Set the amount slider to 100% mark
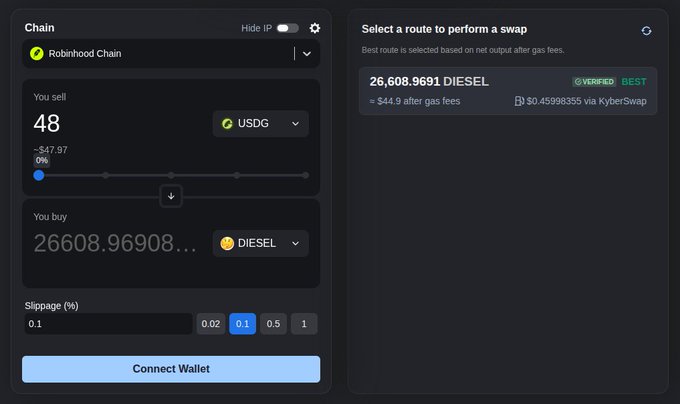This screenshot has width=680, height=404. pyautogui.click(x=306, y=175)
